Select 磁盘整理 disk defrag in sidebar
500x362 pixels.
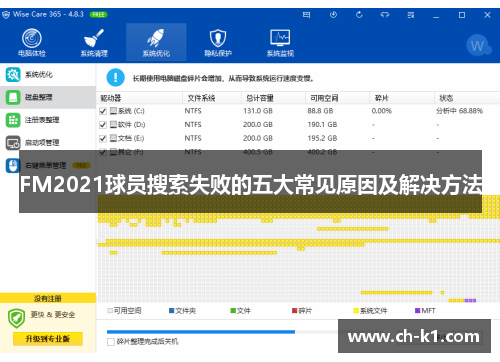pyautogui.click(x=48, y=97)
